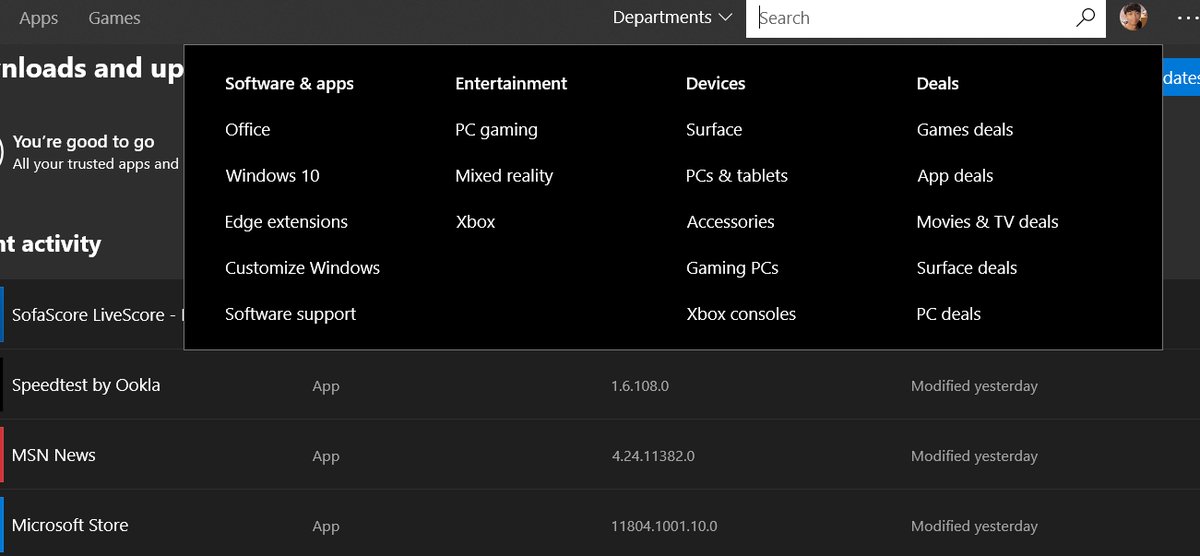This screenshot has height=556, width=1200.
Task: Click App type in Speedtest row
Action: coord(326,386)
